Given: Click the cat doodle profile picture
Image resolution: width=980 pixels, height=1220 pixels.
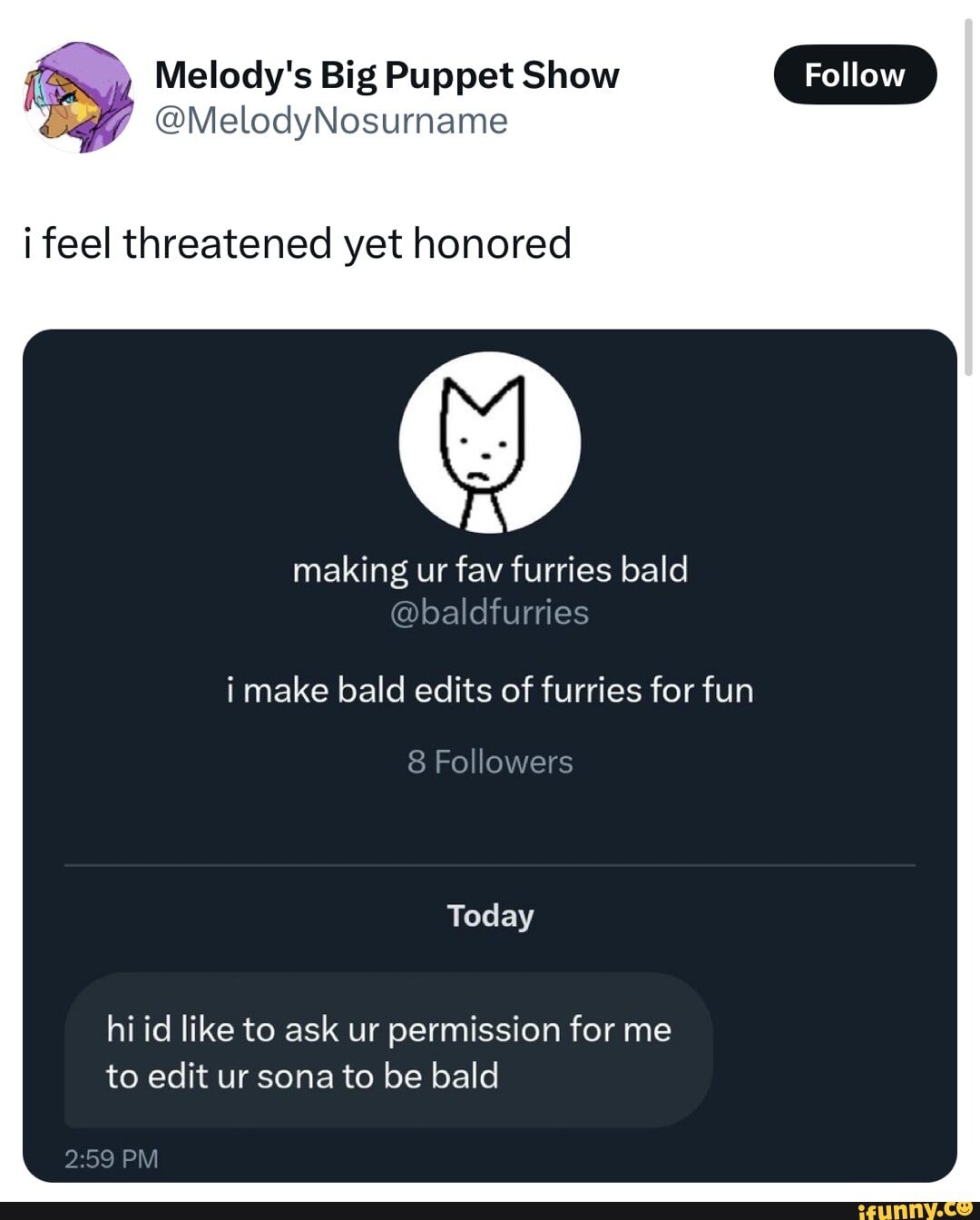Looking at the screenshot, I should (x=489, y=442).
